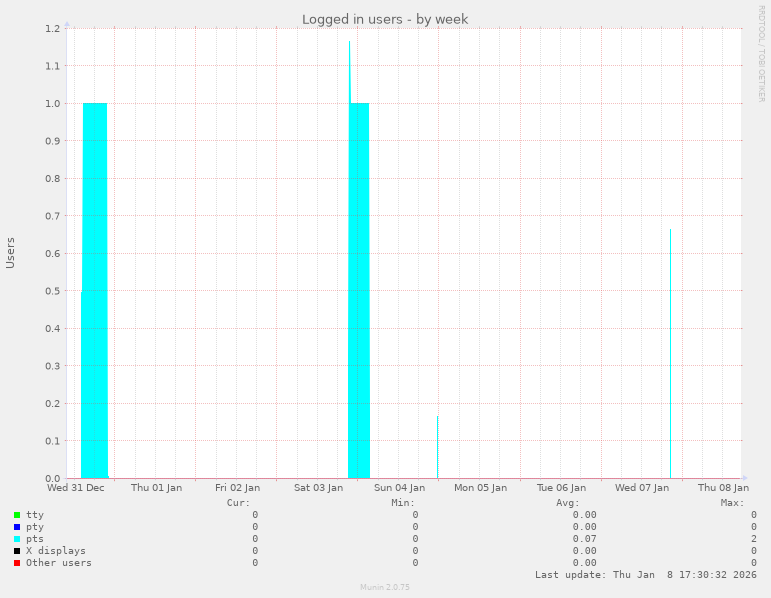
Task: Click the "Mon 05 Jan" x-axis label
Action: [480, 488]
